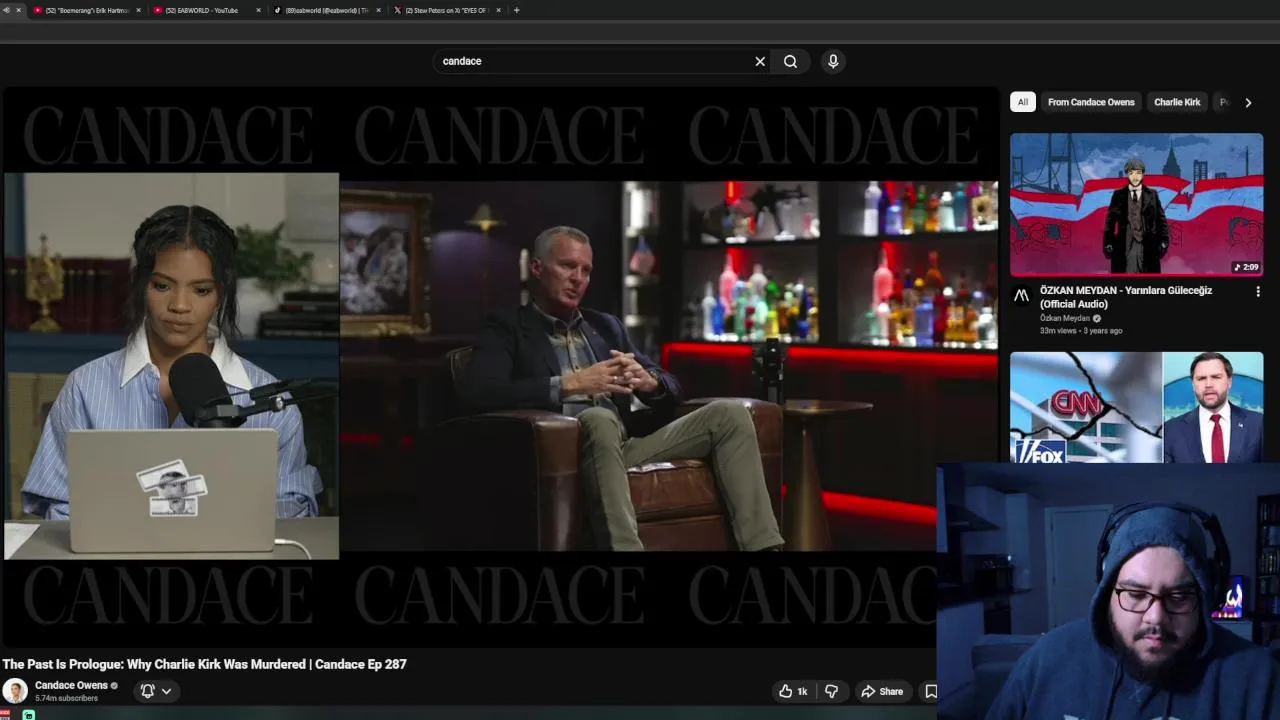Close the EABWORLD - YouTube tab
Image resolution: width=1280 pixels, height=720 pixels.
tap(259, 10)
